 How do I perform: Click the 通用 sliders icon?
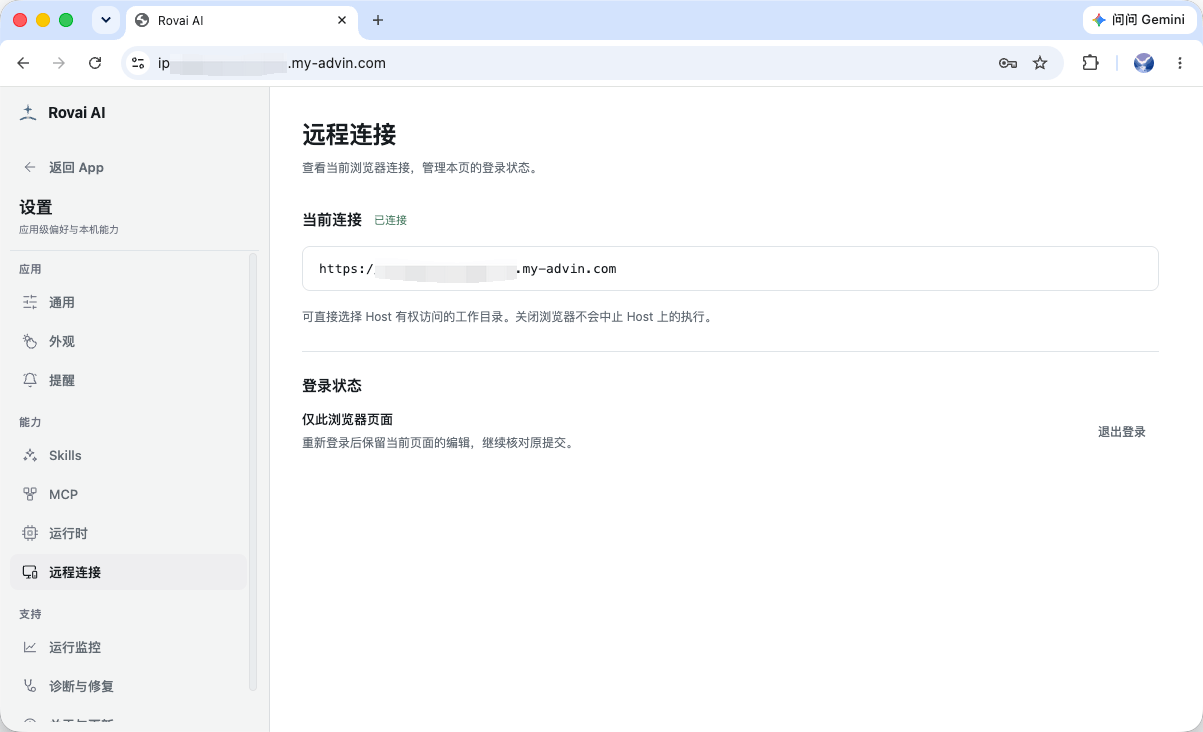pos(30,302)
